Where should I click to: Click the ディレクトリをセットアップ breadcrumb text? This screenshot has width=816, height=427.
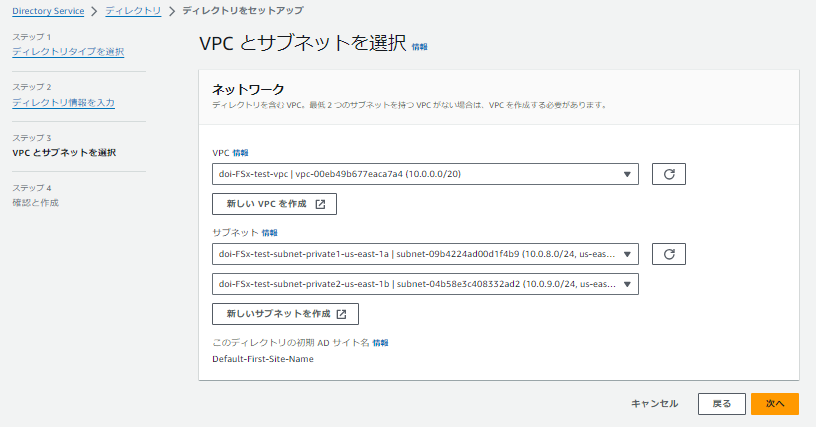click(x=243, y=10)
